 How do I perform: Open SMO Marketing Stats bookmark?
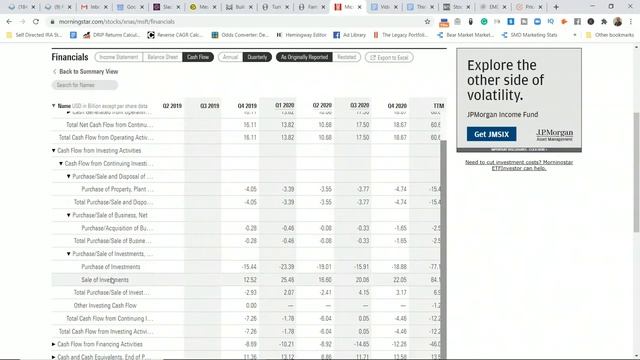529,35
